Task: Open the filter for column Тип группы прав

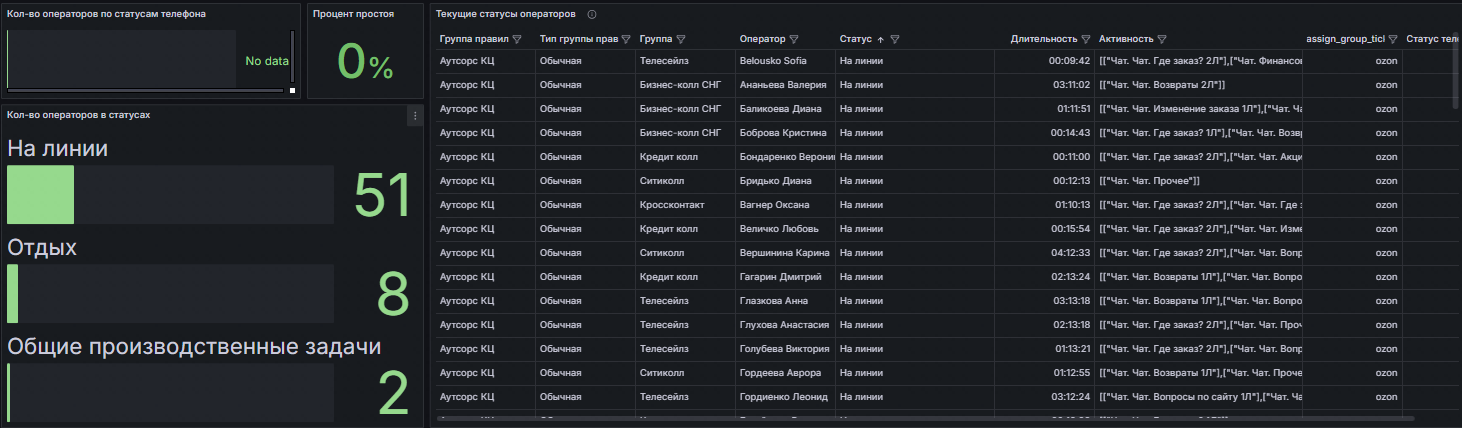Action: [625, 40]
